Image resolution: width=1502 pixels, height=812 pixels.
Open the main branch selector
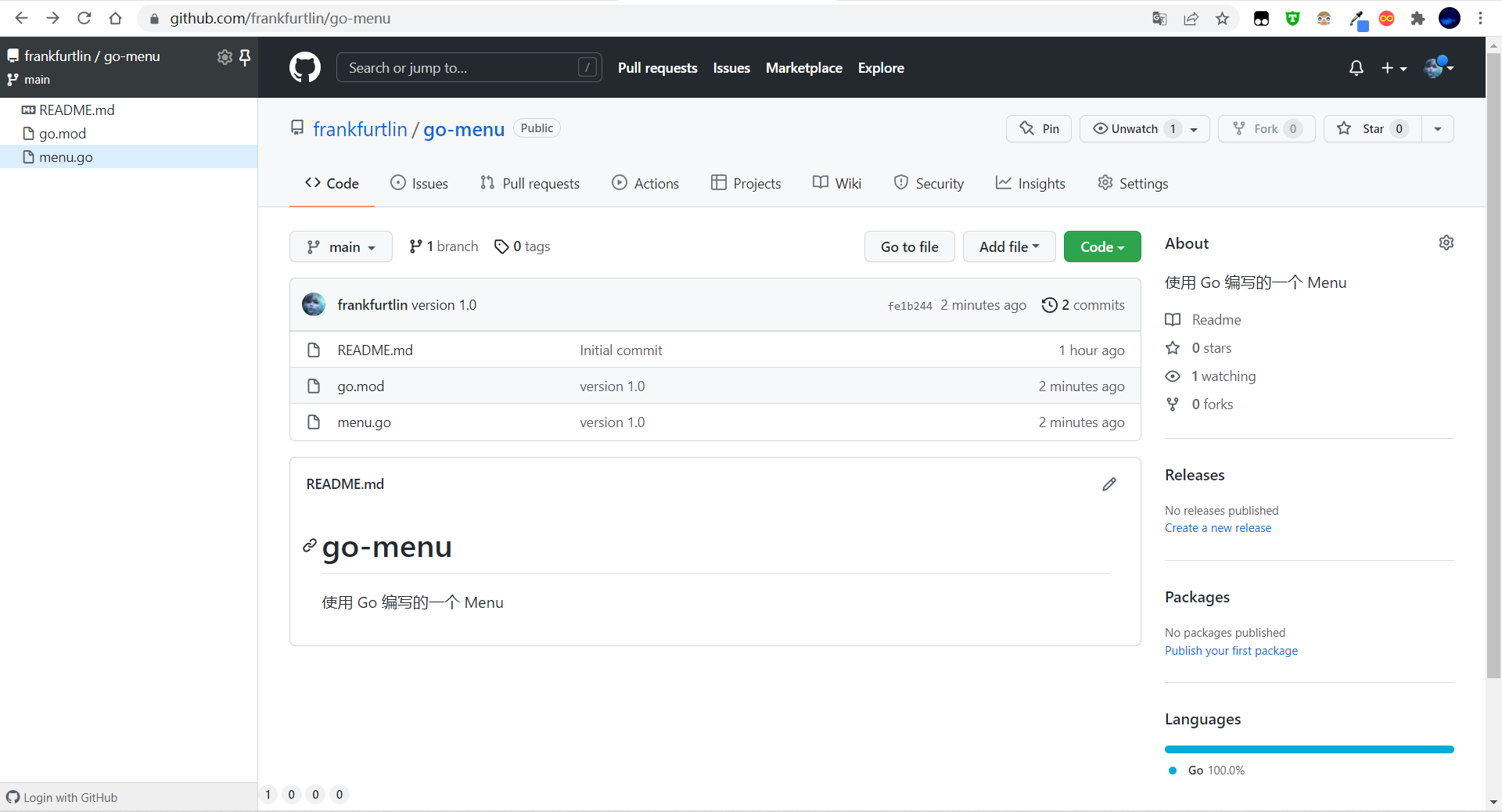point(341,246)
